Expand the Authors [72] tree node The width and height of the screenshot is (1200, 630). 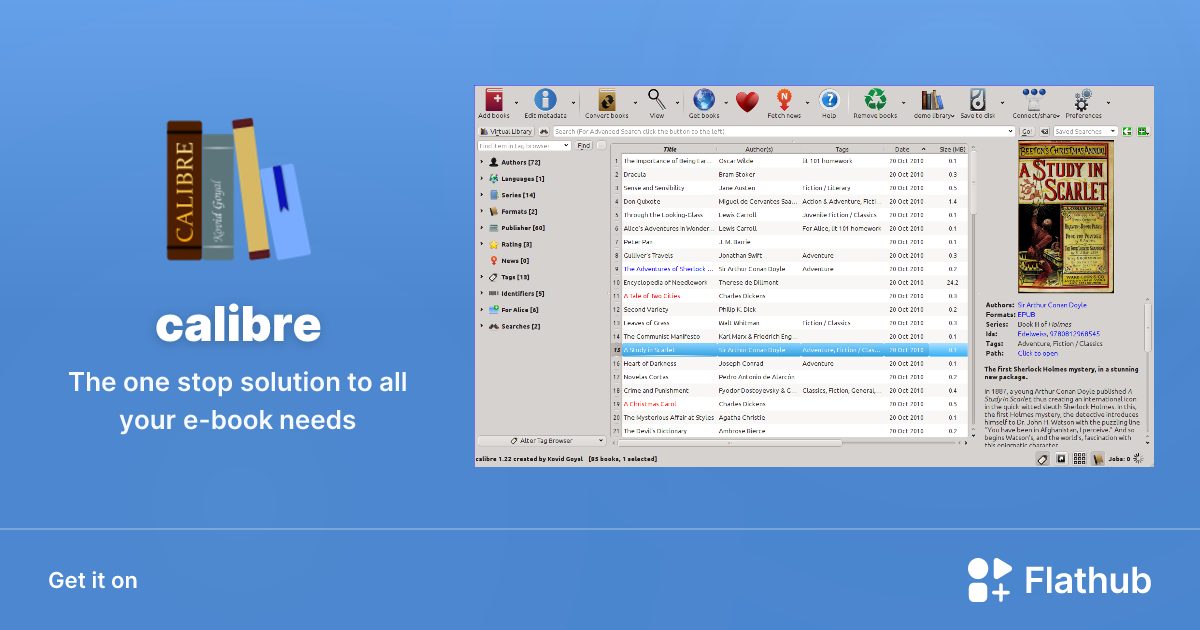point(482,162)
